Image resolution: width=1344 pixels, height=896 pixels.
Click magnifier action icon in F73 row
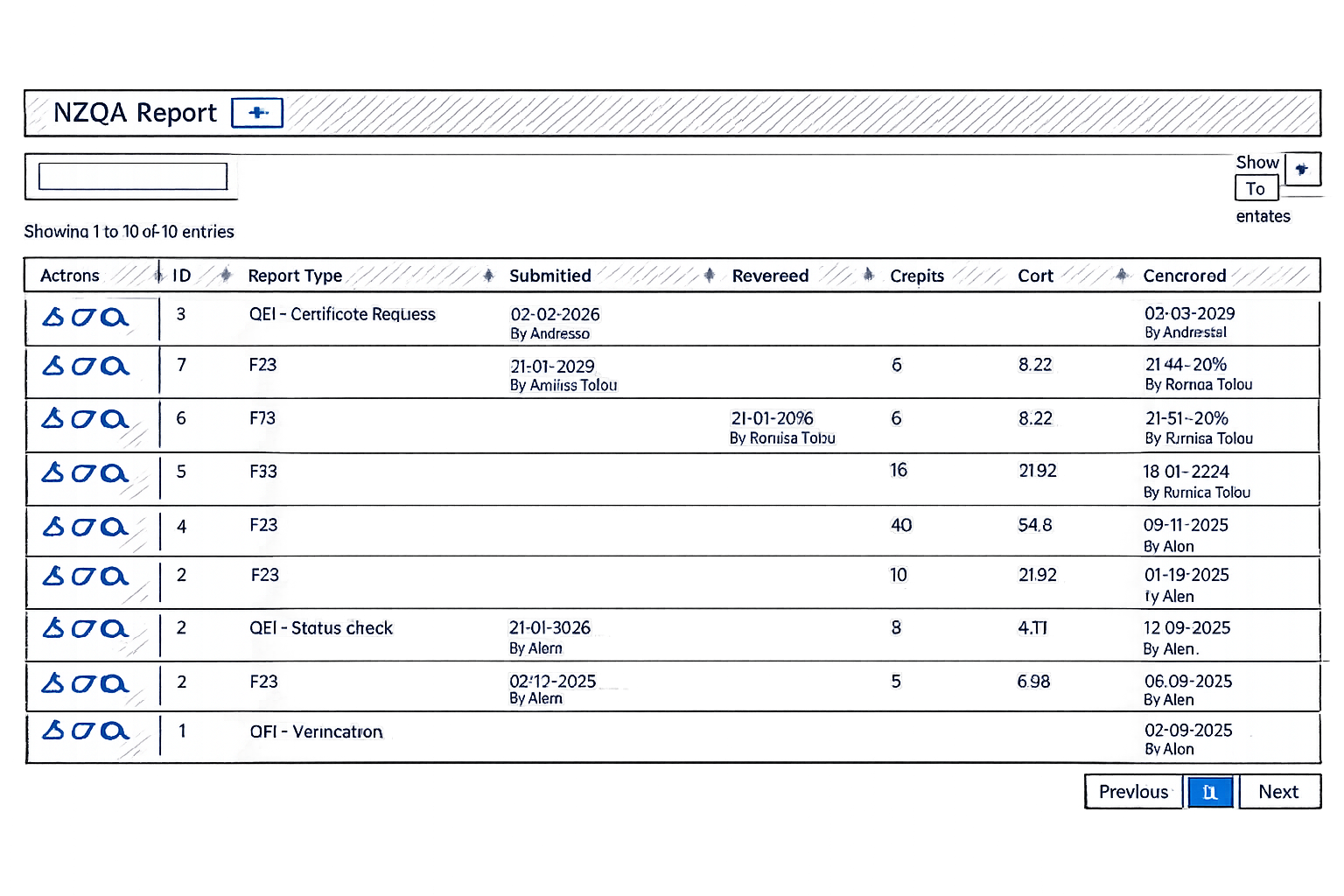point(114,418)
